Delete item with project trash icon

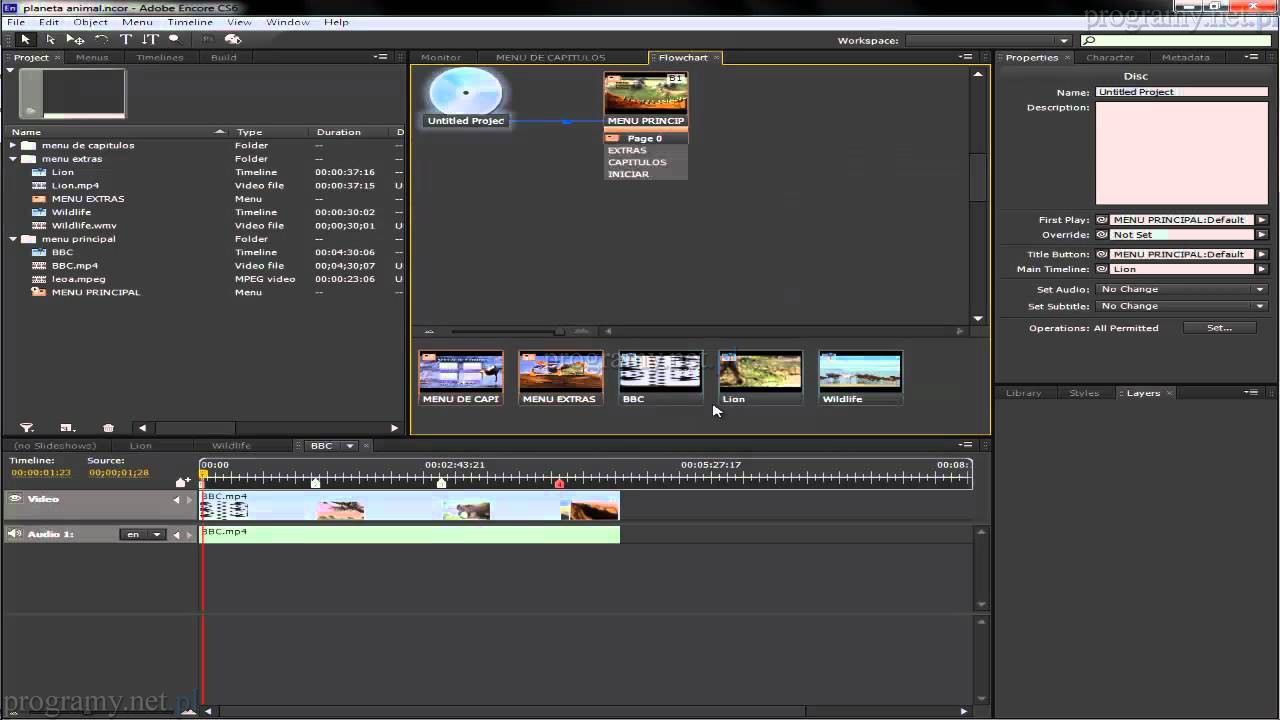108,428
